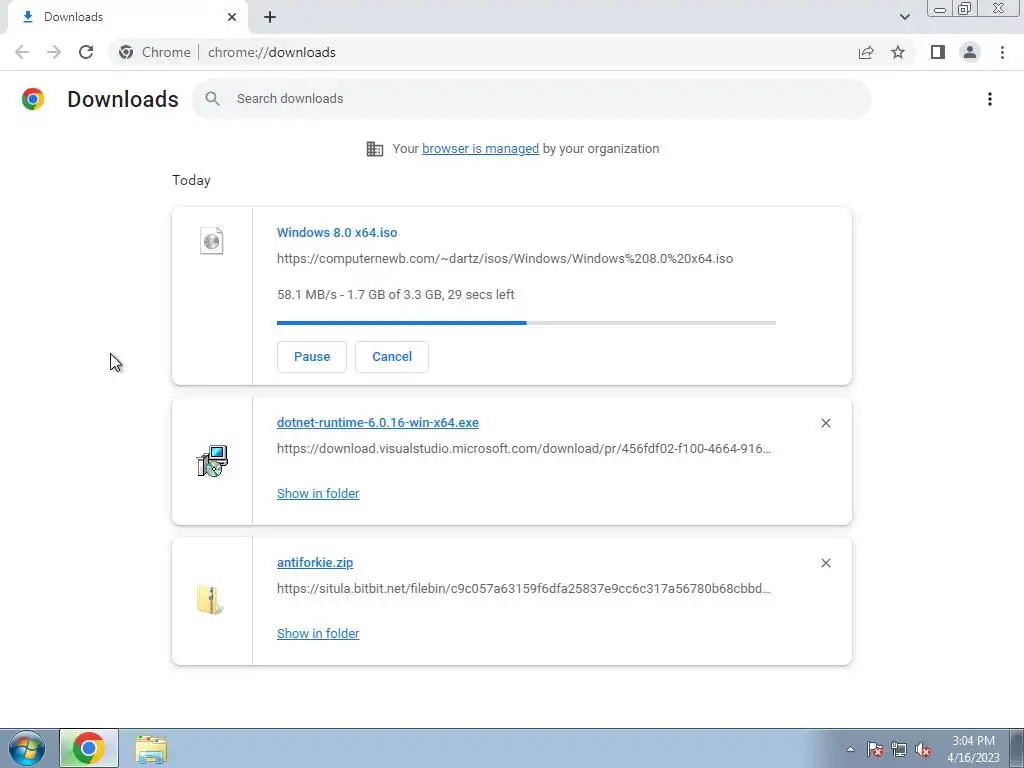Show antiforkie.zip in folder

click(x=318, y=633)
